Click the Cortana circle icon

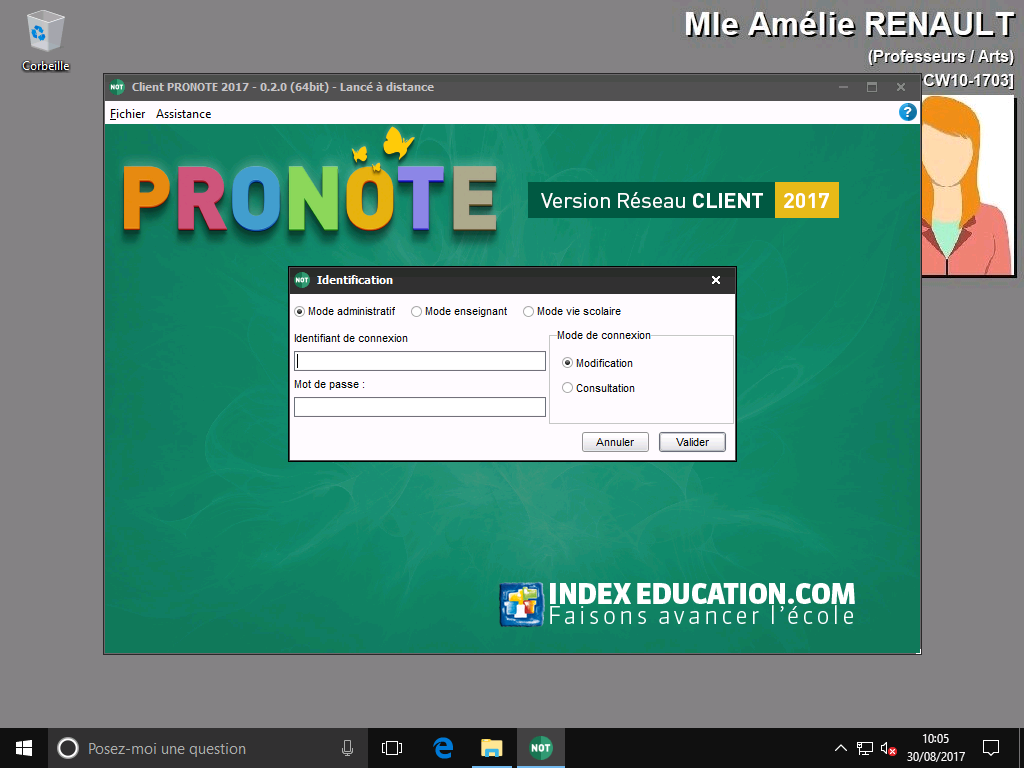pyautogui.click(x=68, y=748)
